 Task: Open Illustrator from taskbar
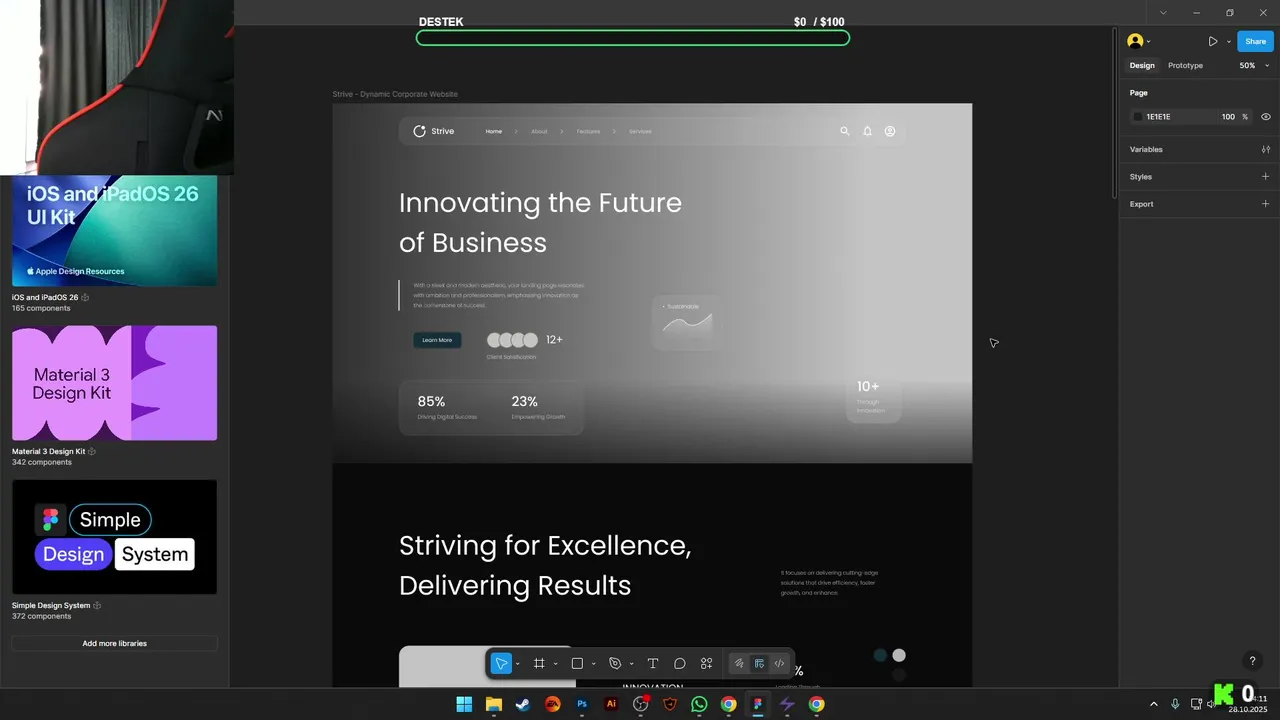(611, 704)
